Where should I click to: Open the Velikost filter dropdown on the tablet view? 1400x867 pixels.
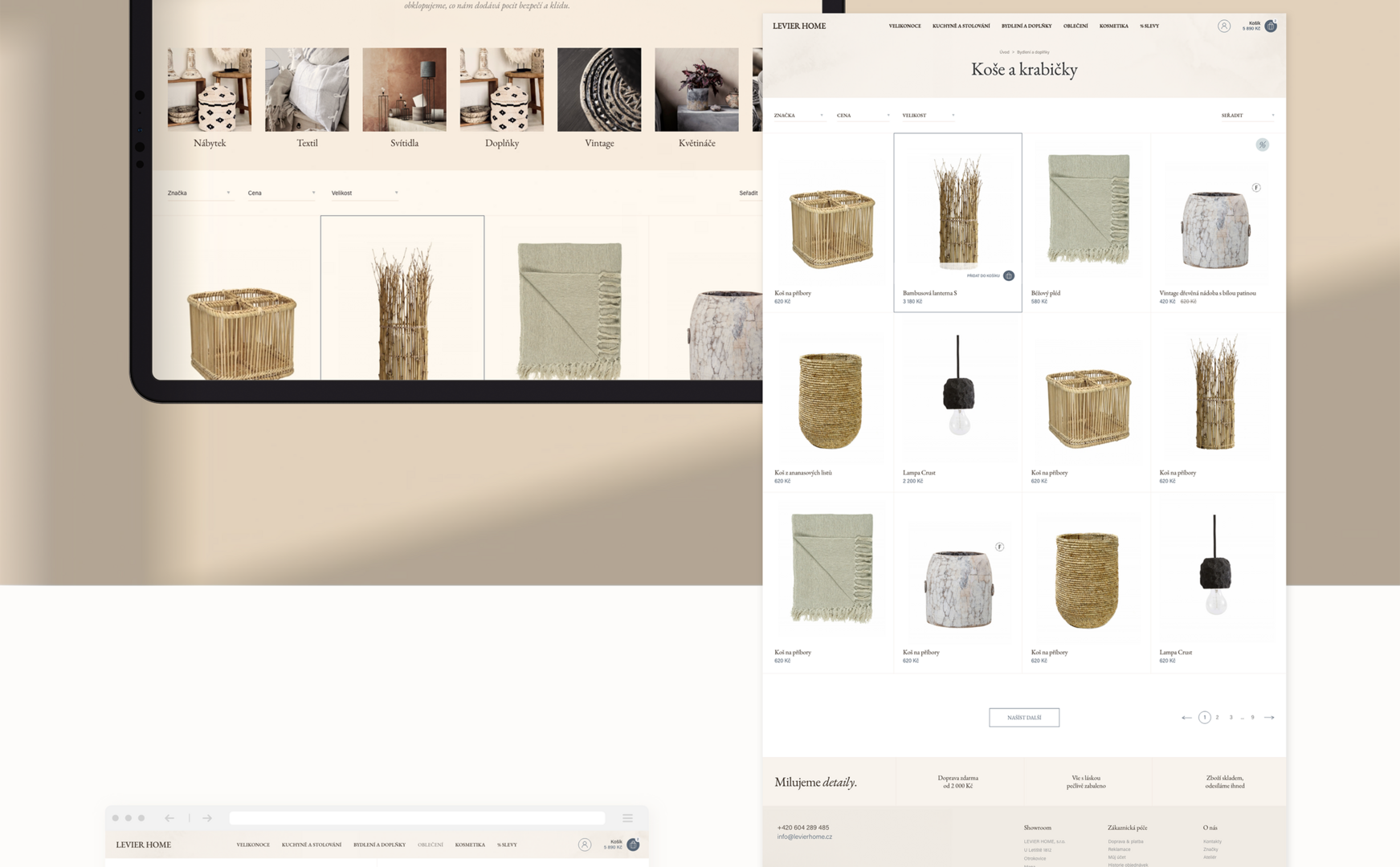[x=364, y=193]
